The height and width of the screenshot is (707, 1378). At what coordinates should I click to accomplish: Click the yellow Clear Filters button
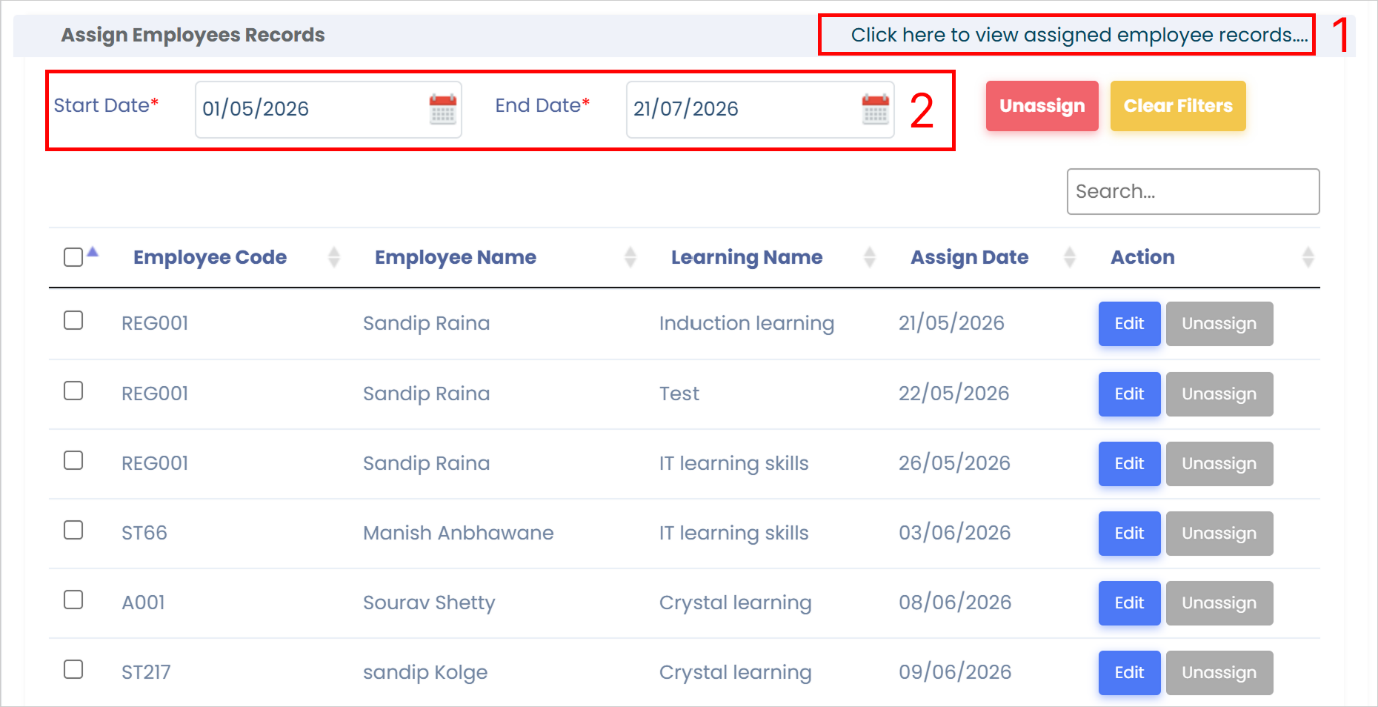tap(1178, 106)
